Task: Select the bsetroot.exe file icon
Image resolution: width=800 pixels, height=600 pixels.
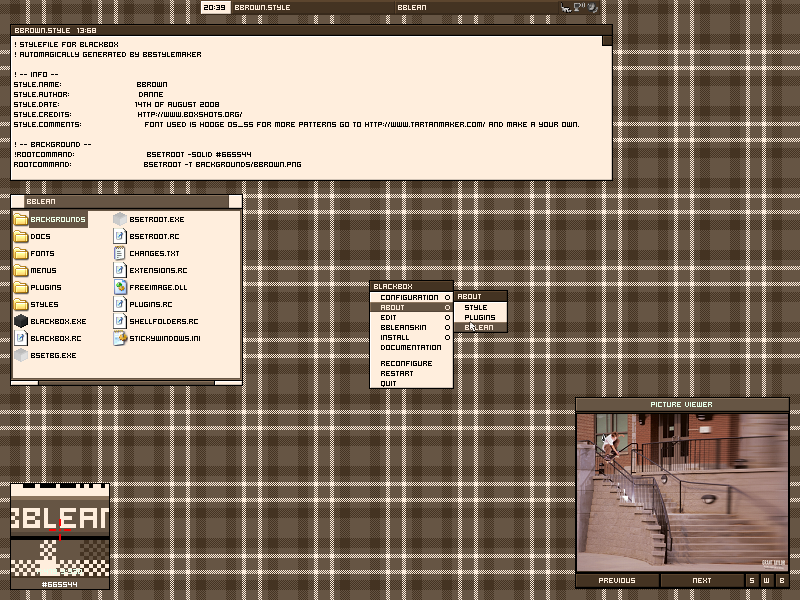Action: pyautogui.click(x=120, y=219)
